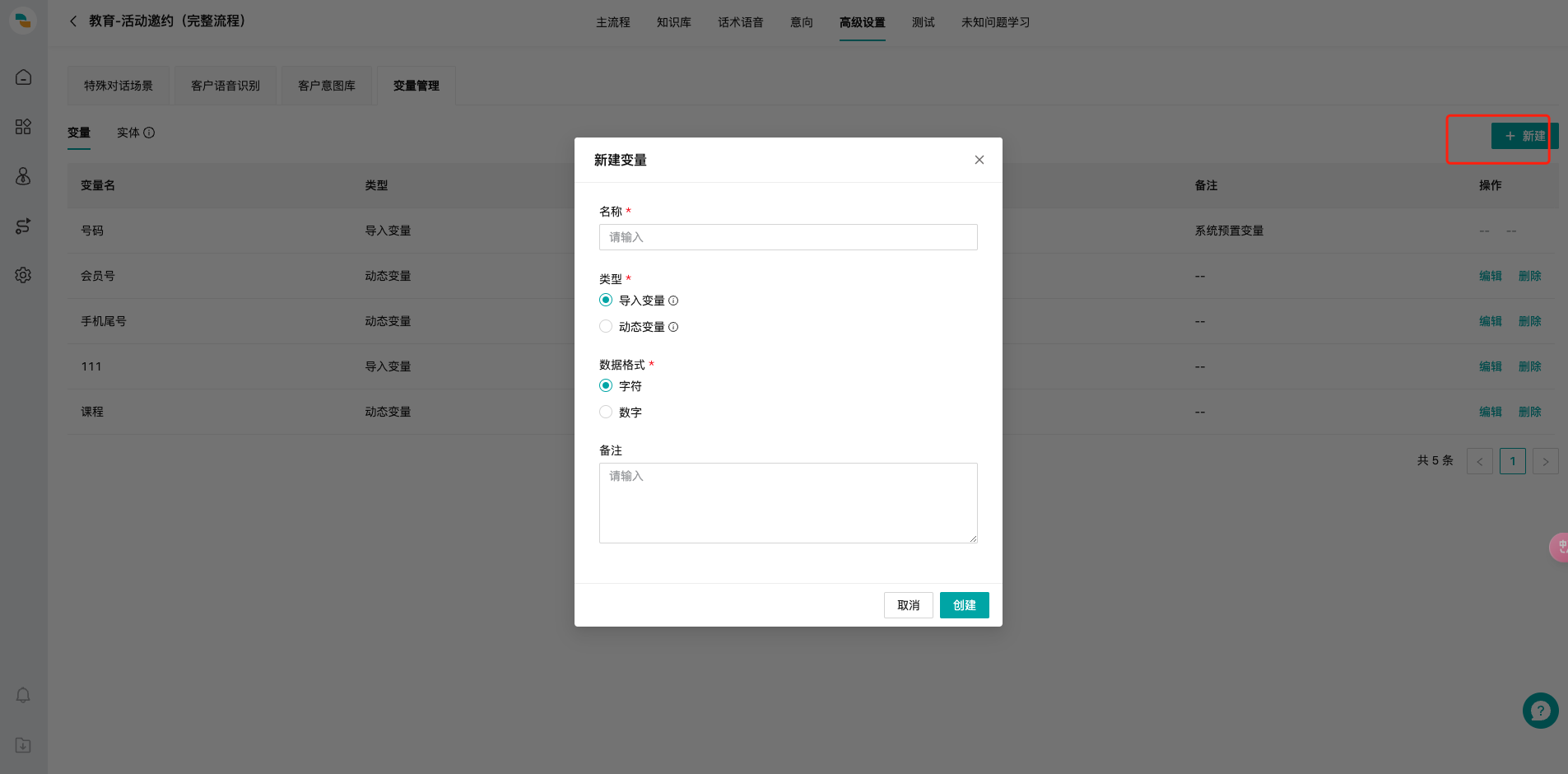The height and width of the screenshot is (774, 1568).
Task: Switch to the 测试 tab
Action: pyautogui.click(x=924, y=22)
